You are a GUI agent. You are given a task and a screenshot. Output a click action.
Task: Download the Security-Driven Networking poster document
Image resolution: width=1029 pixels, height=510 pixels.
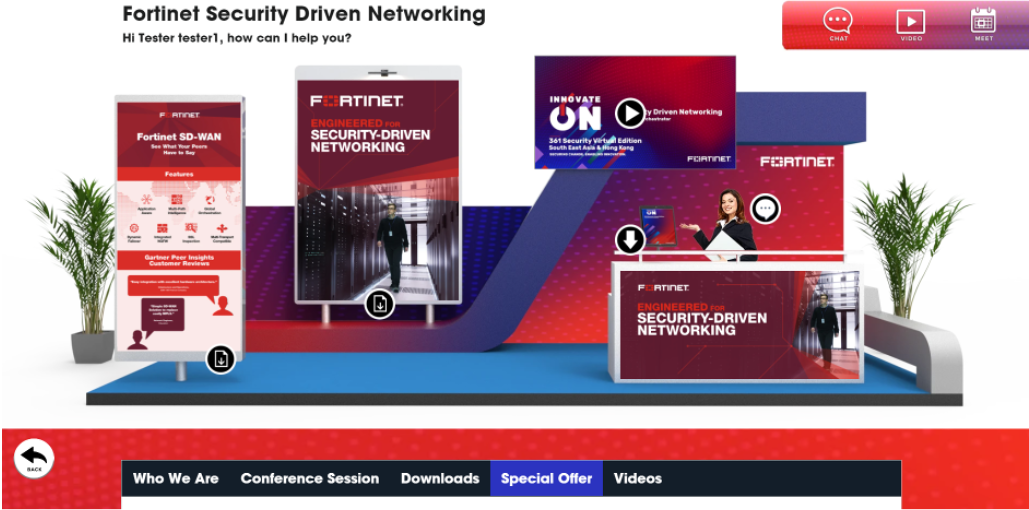coord(379,303)
